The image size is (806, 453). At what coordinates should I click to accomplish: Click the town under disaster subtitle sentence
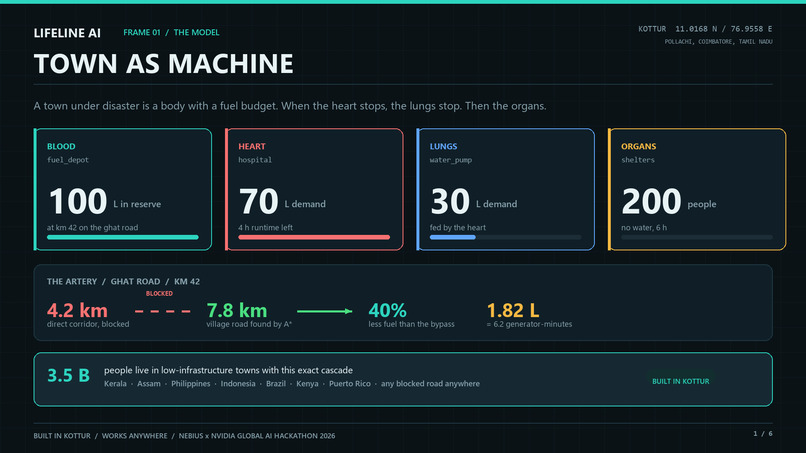[x=290, y=106]
